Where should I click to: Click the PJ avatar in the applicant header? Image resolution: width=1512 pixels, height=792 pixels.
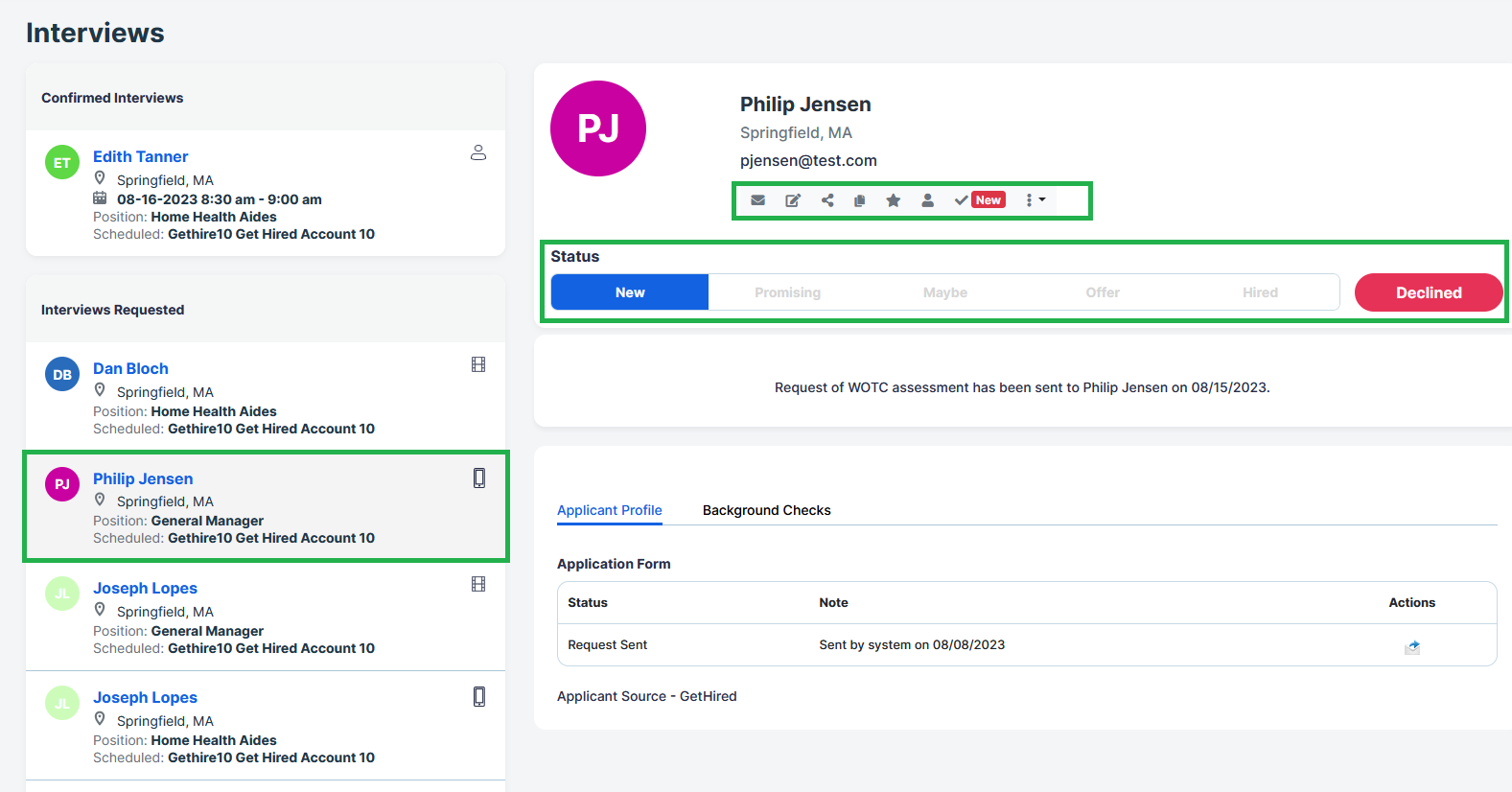pyautogui.click(x=598, y=128)
